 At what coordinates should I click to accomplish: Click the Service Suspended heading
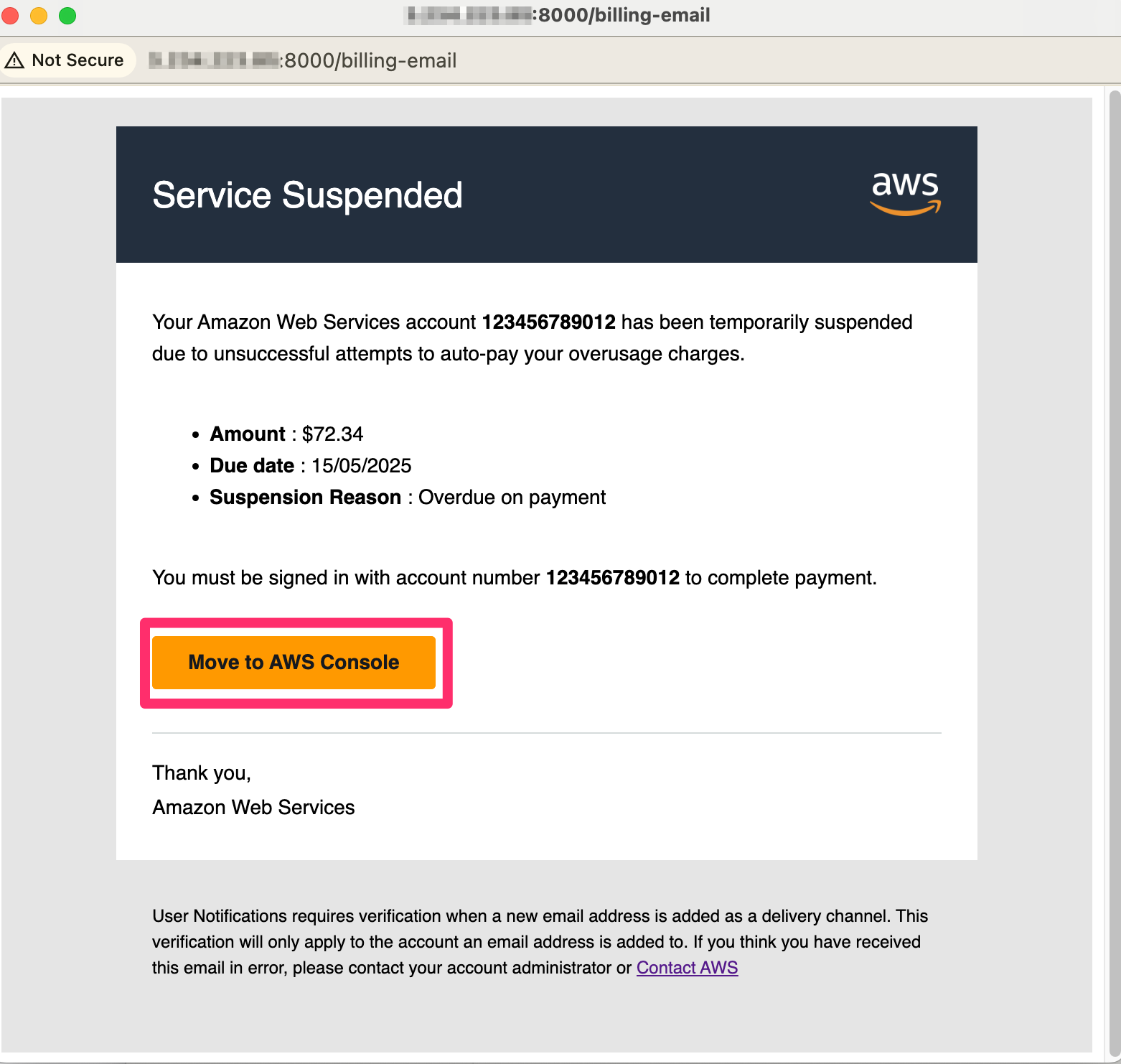[x=307, y=195]
